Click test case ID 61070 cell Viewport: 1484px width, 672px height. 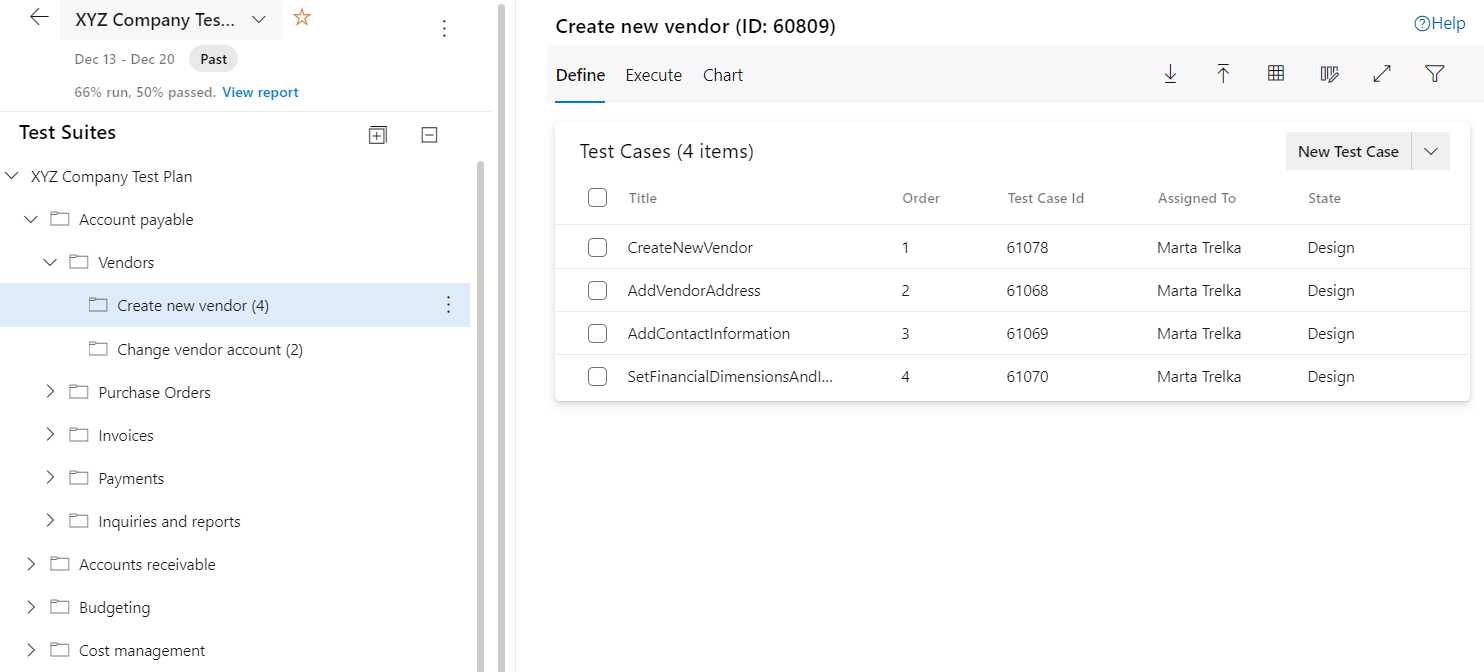pyautogui.click(x=1028, y=377)
